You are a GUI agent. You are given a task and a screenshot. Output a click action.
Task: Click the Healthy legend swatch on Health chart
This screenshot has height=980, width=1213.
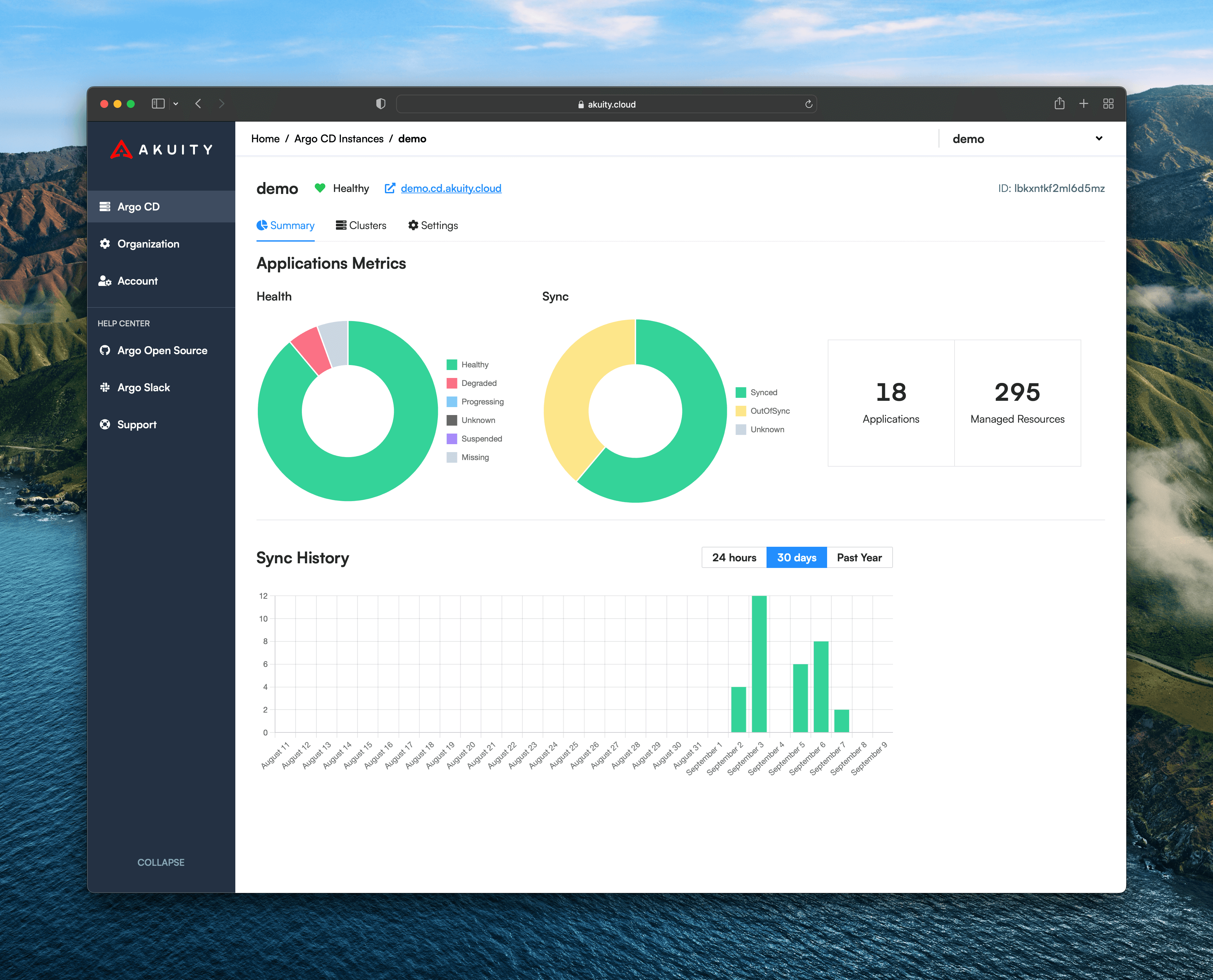(x=451, y=364)
